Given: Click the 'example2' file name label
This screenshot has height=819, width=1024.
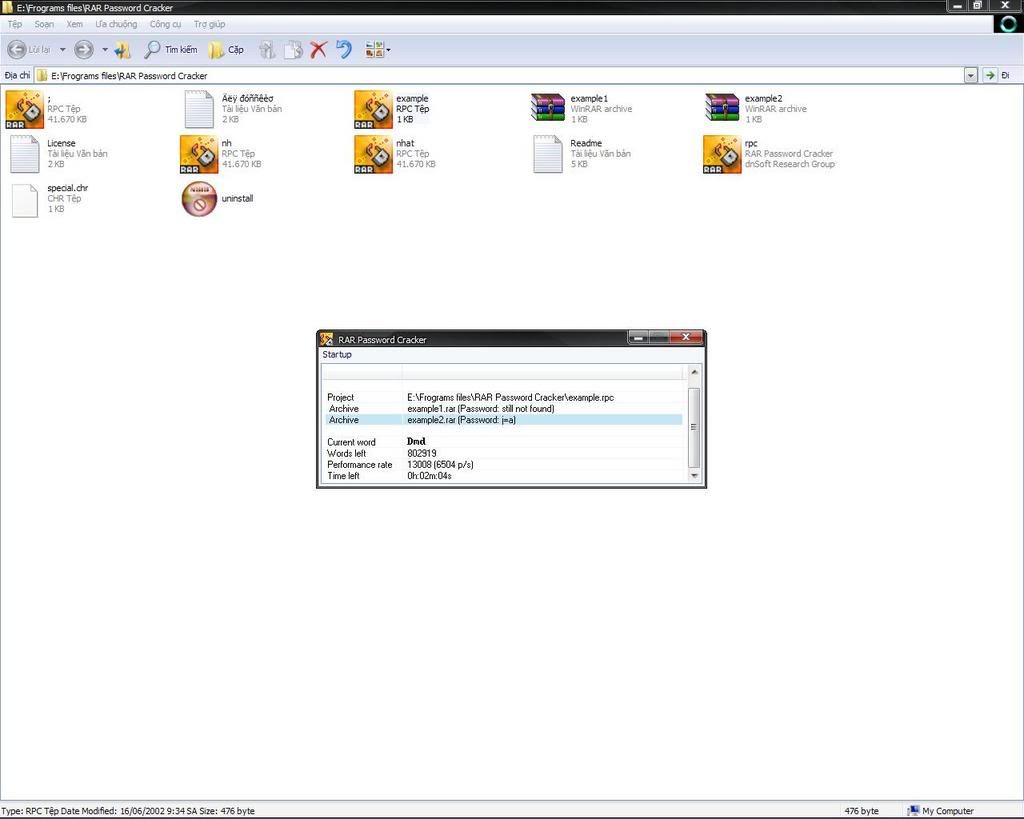Looking at the screenshot, I should tap(763, 99).
